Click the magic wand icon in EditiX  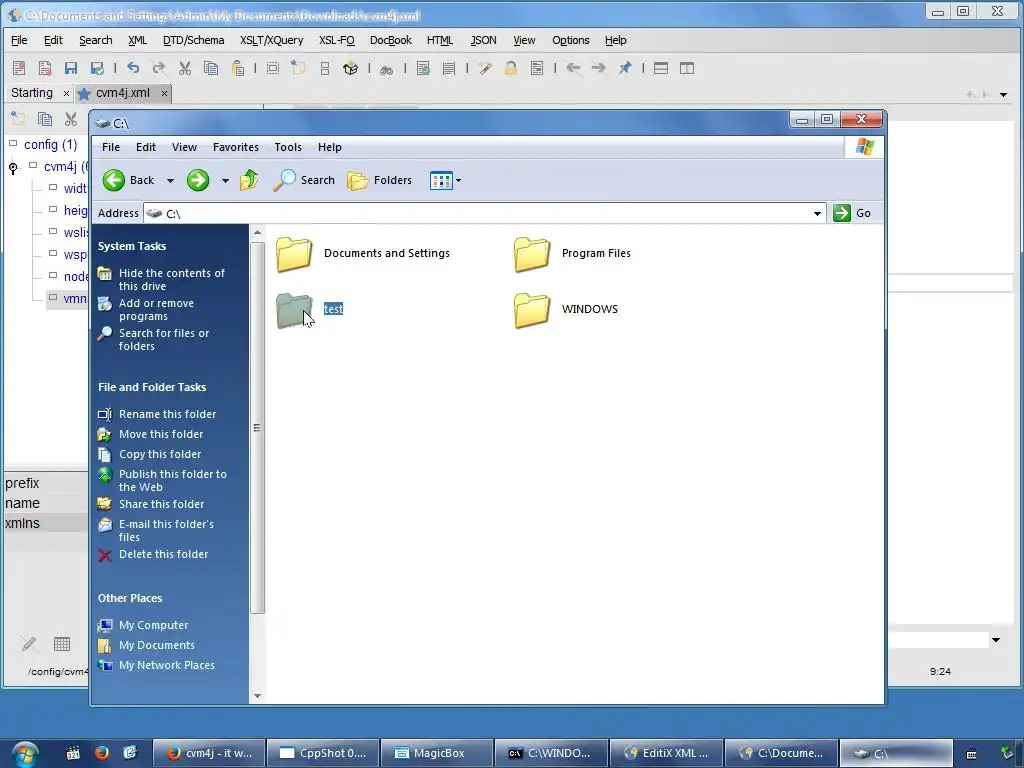click(x=485, y=68)
